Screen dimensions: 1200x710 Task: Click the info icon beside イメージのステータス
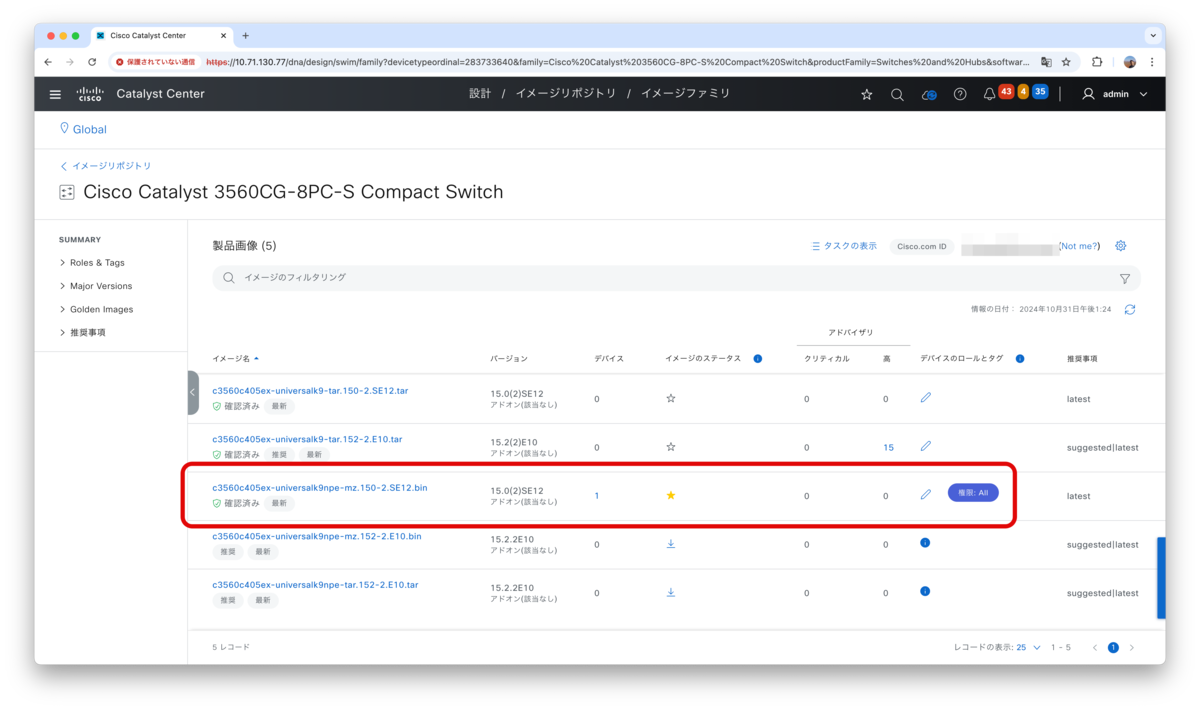click(x=758, y=358)
